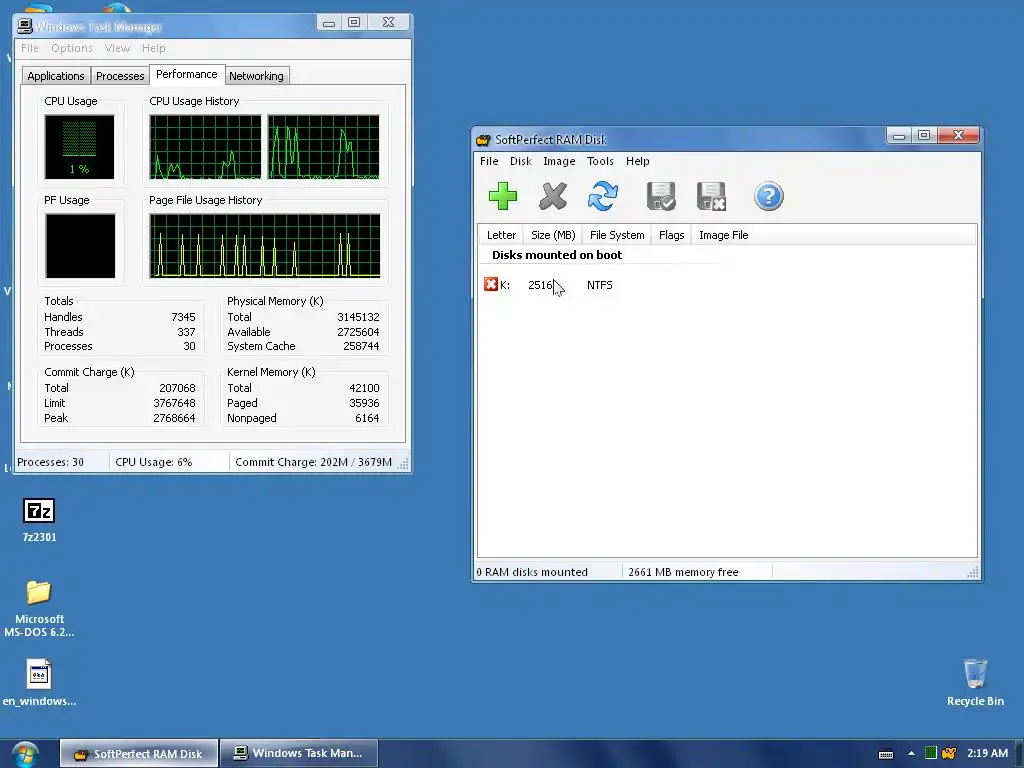Click red X icon beside drive K:

(490, 284)
